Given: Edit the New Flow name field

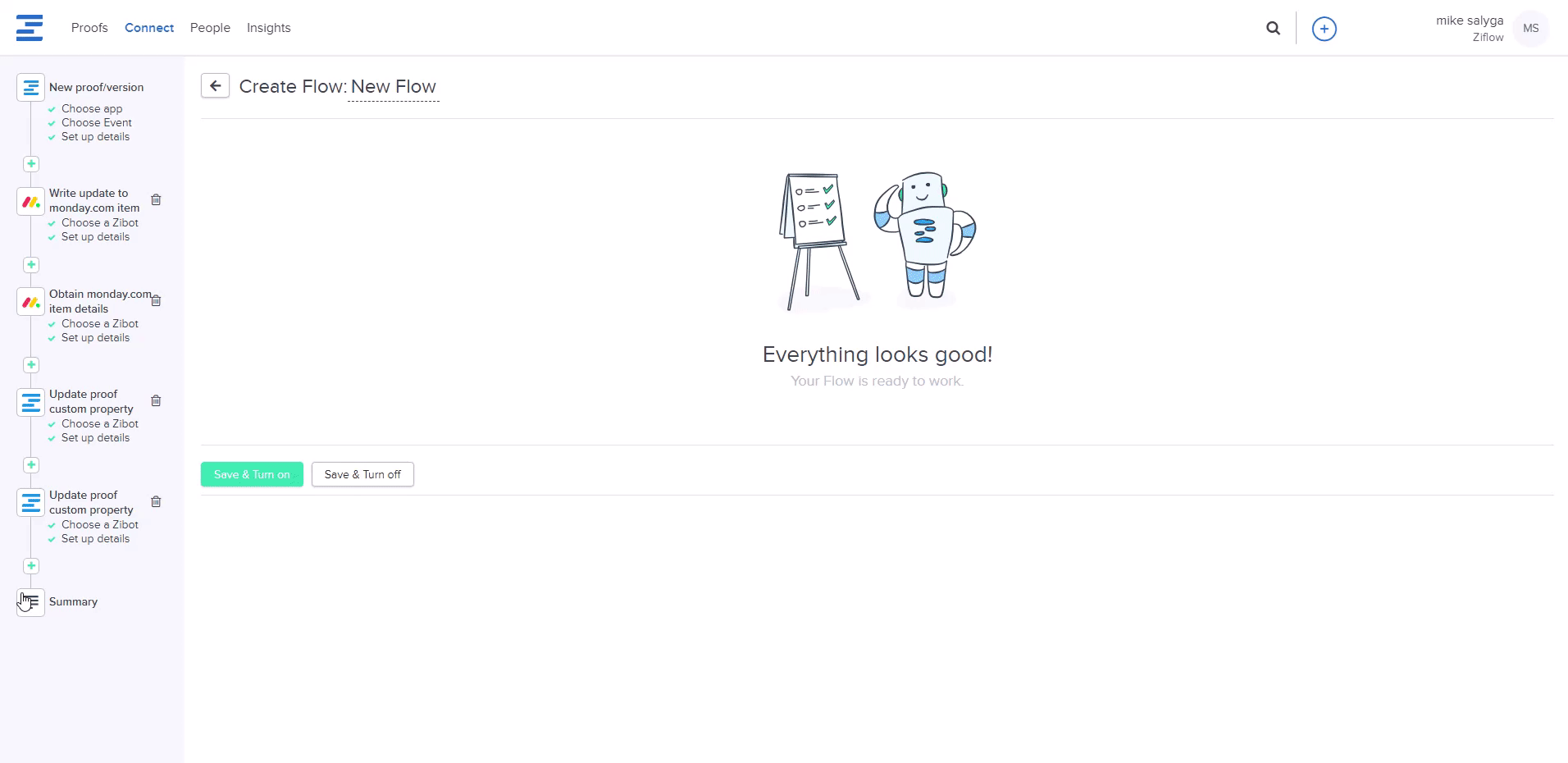Looking at the screenshot, I should [x=394, y=87].
